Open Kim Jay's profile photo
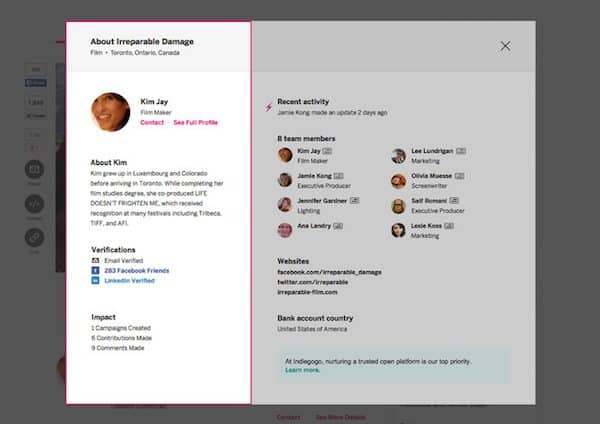This screenshot has height=424, width=600. click(110, 112)
